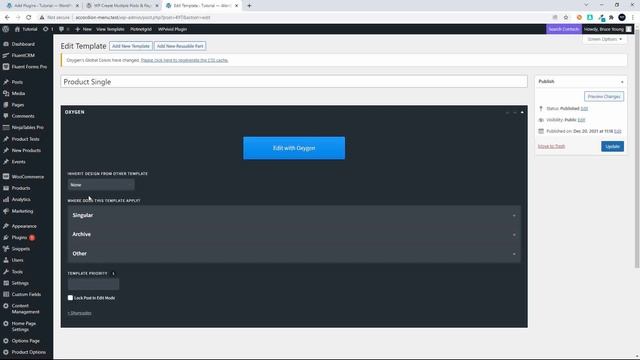640x360 pixels.
Task: Click the Template Priority input field
Action: click(93, 284)
